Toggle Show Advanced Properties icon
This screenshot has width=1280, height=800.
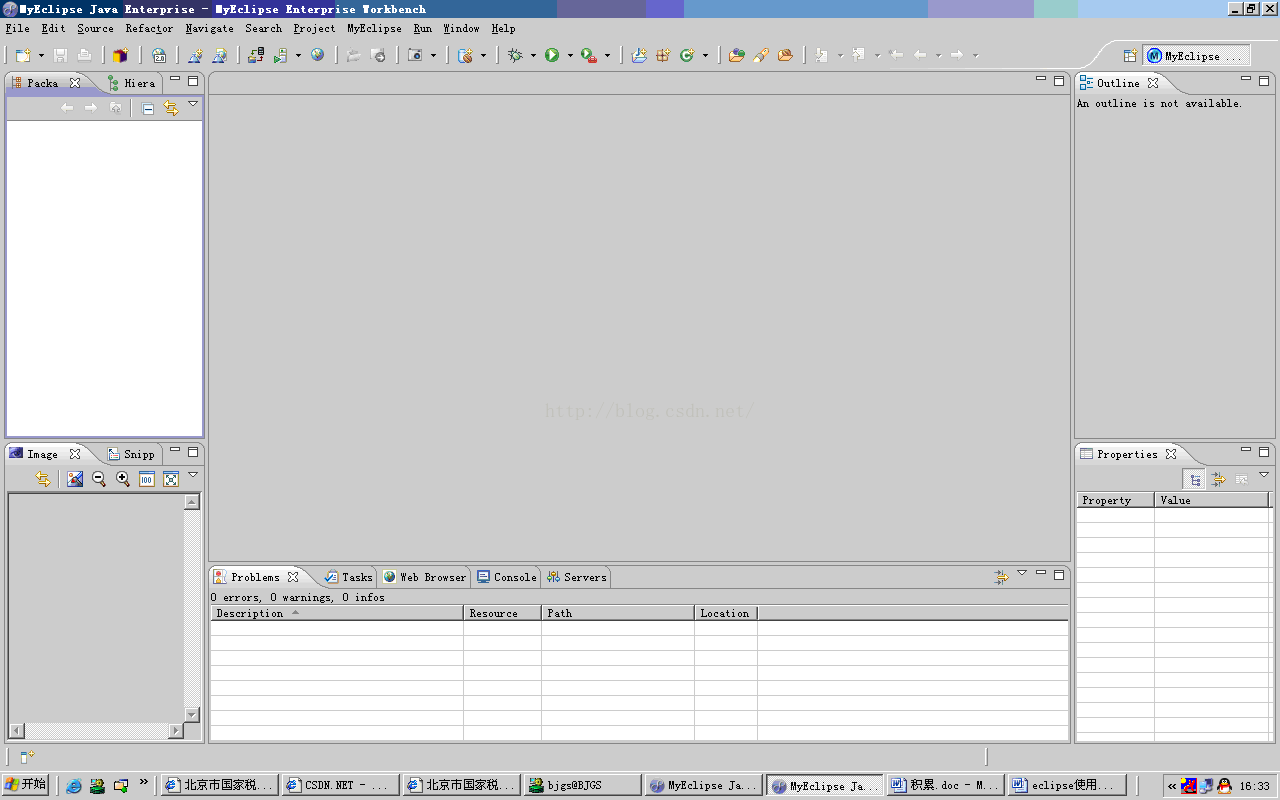click(1218, 480)
